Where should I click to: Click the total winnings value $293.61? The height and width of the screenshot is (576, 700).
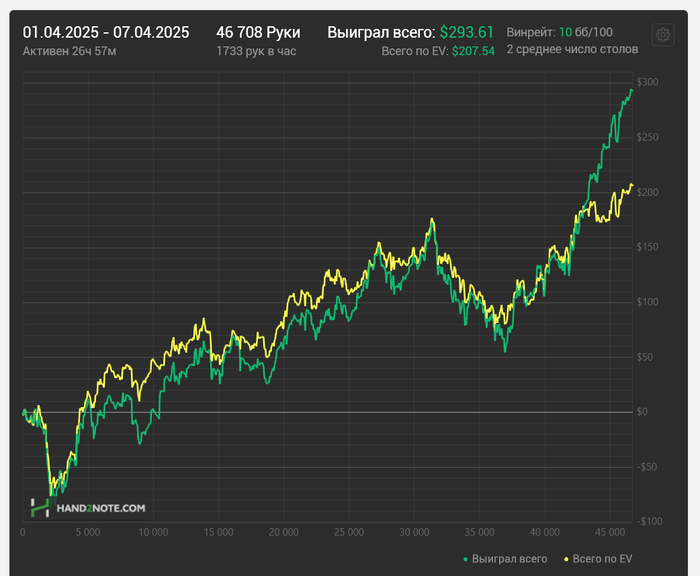click(x=467, y=33)
